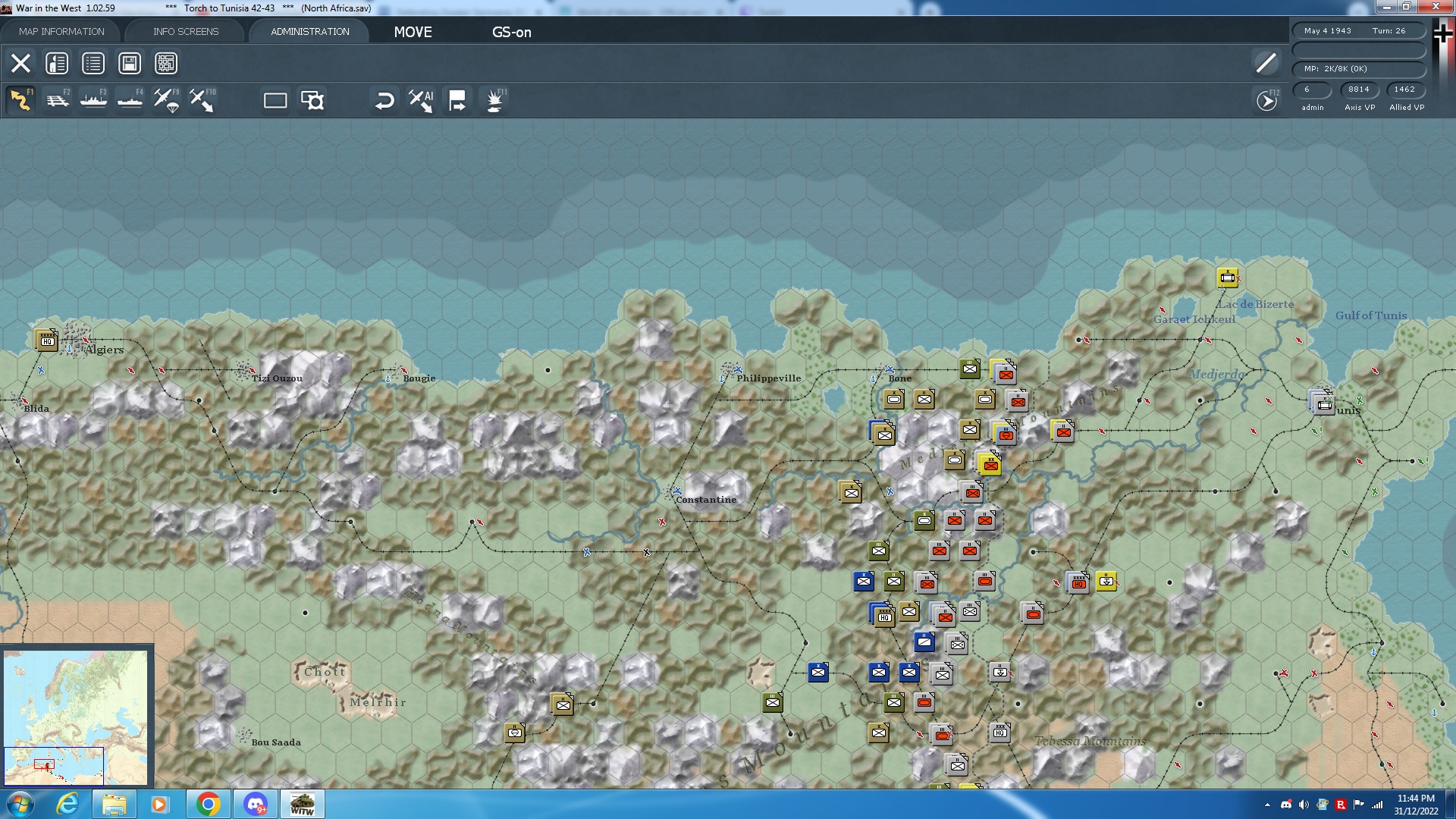Click the End Turn F12 button
This screenshot has width=1456, height=819.
tap(1266, 100)
